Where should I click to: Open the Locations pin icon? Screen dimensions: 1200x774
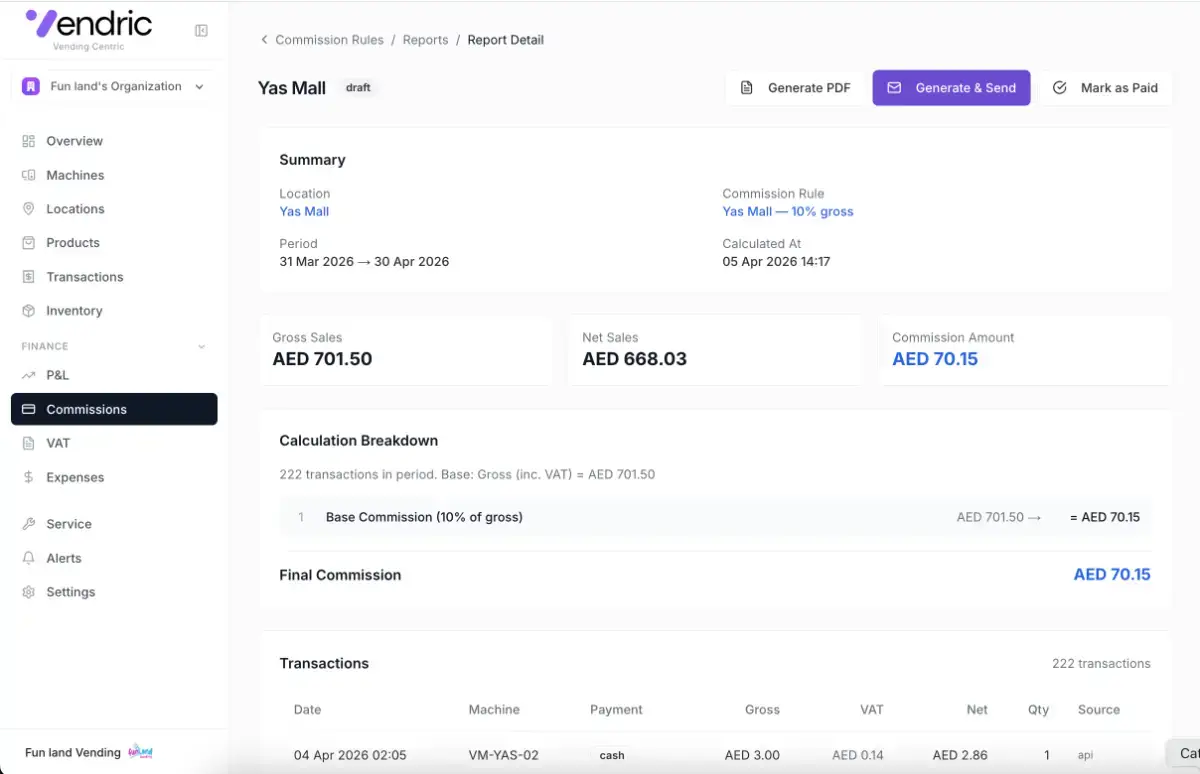click(29, 209)
